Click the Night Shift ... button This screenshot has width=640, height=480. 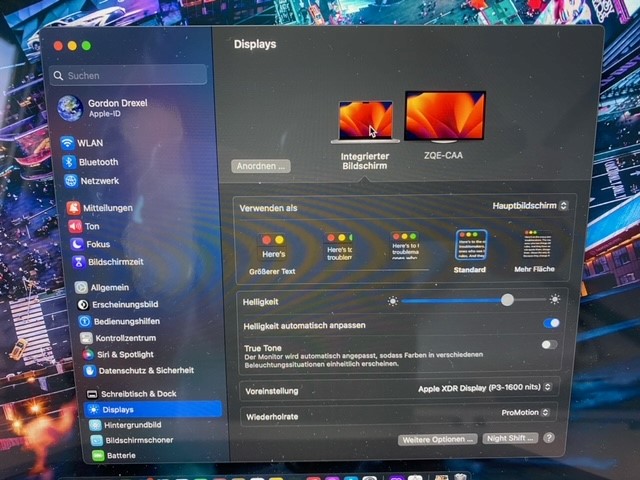pos(510,438)
